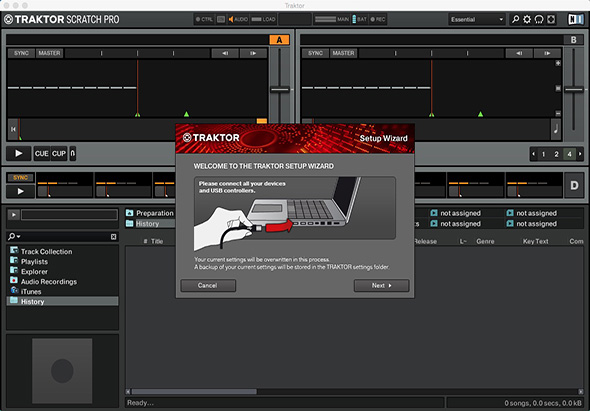Open the search options magnifier dropdown

click(x=14, y=236)
